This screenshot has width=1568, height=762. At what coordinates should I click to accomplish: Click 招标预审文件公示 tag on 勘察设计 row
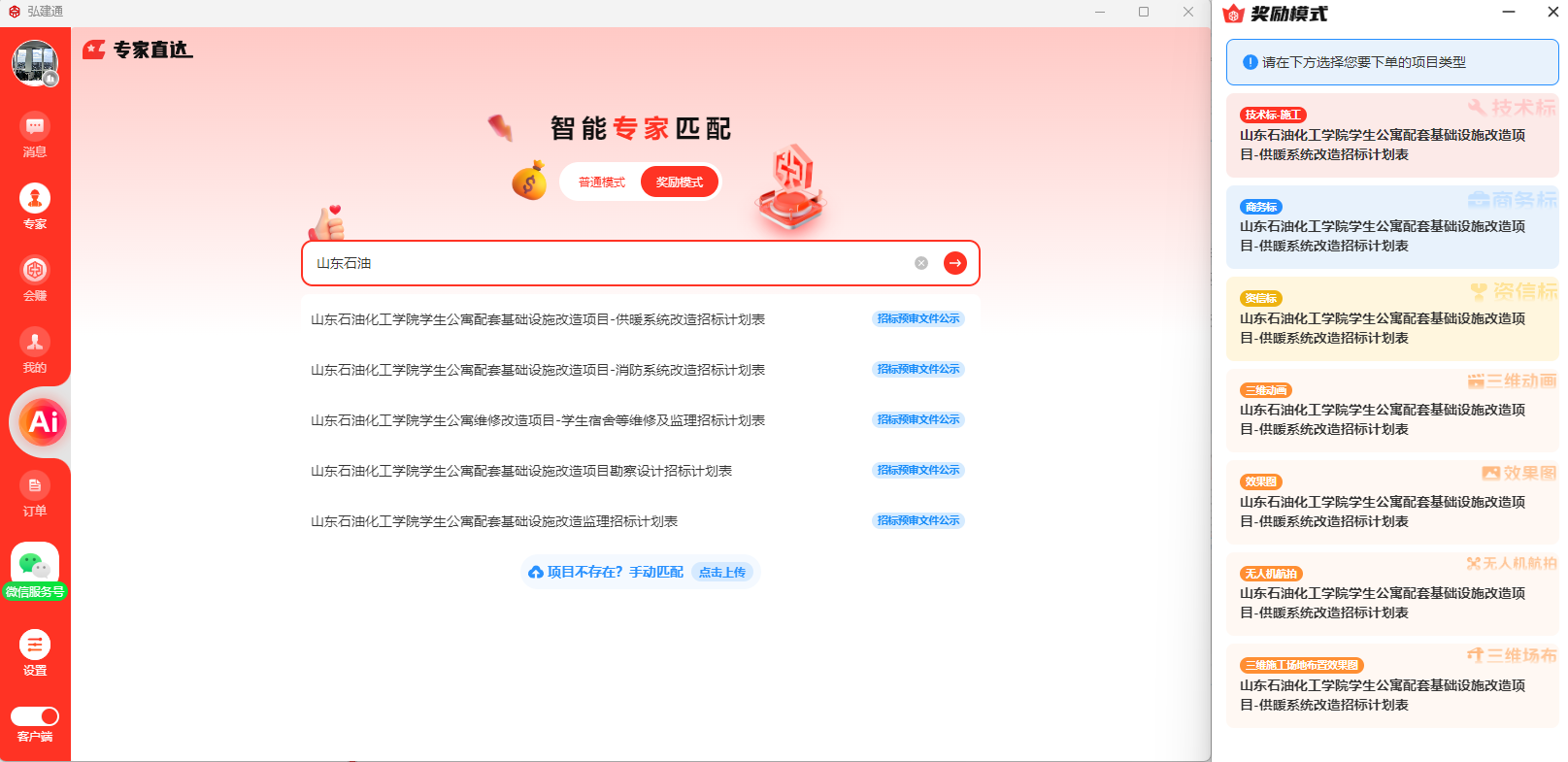click(918, 470)
